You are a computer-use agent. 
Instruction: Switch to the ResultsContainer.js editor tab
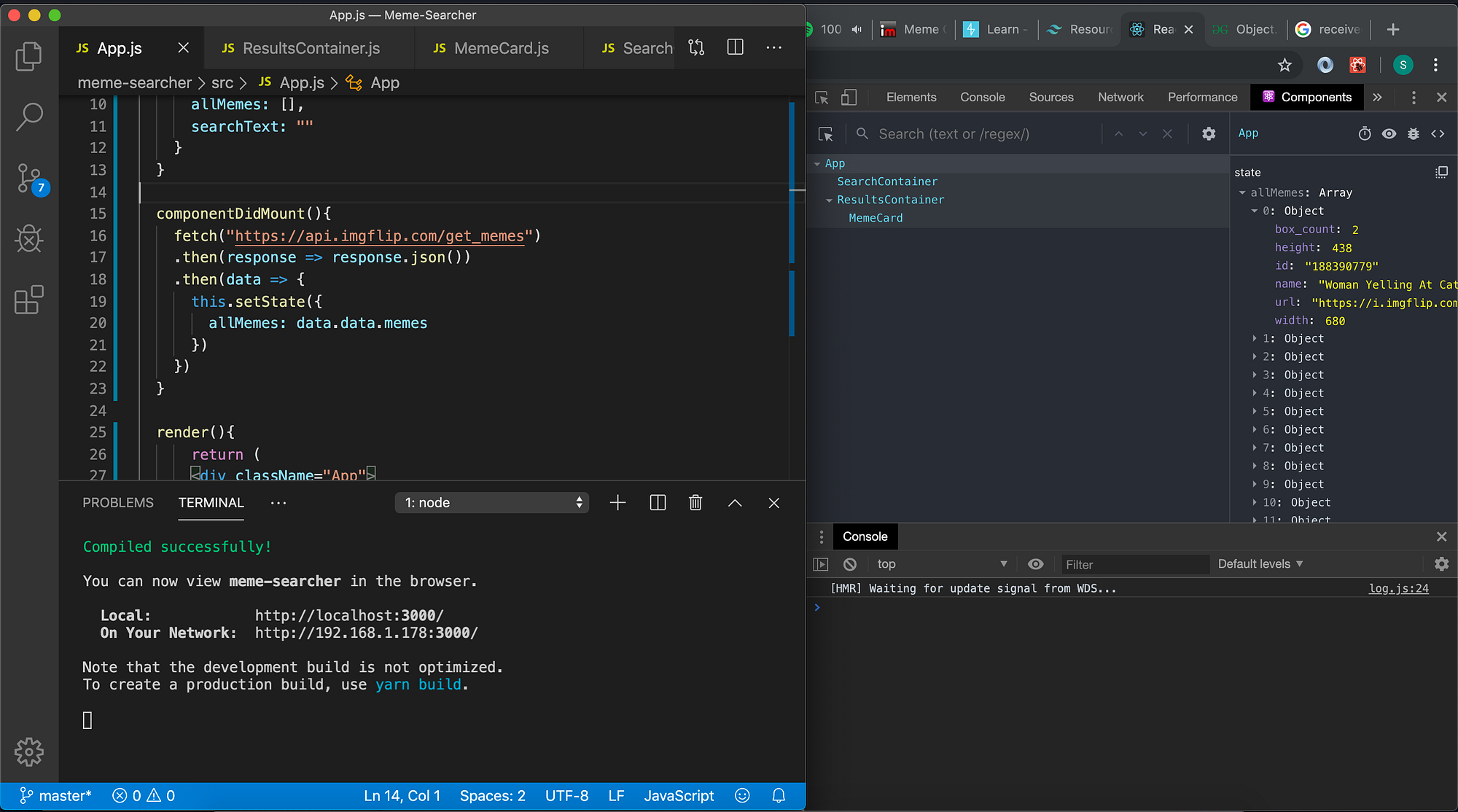pyautogui.click(x=311, y=48)
